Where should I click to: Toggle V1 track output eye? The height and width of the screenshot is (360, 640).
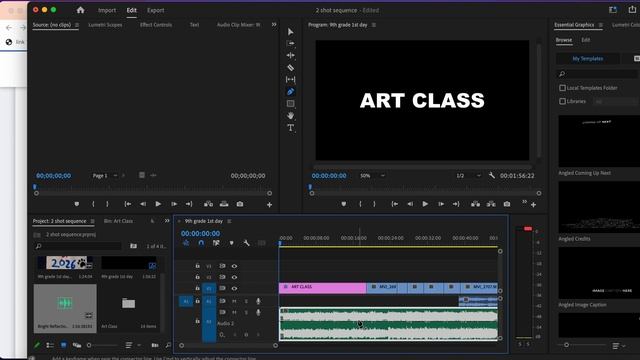(234, 288)
